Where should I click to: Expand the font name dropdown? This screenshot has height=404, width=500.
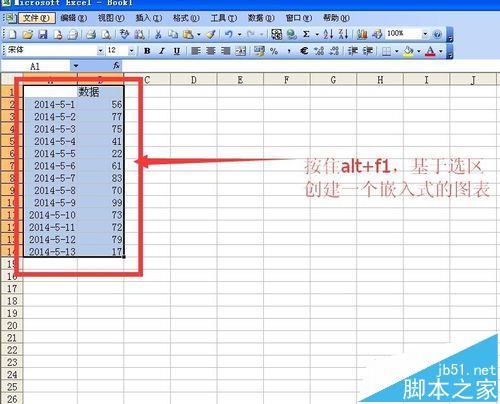[x=101, y=51]
